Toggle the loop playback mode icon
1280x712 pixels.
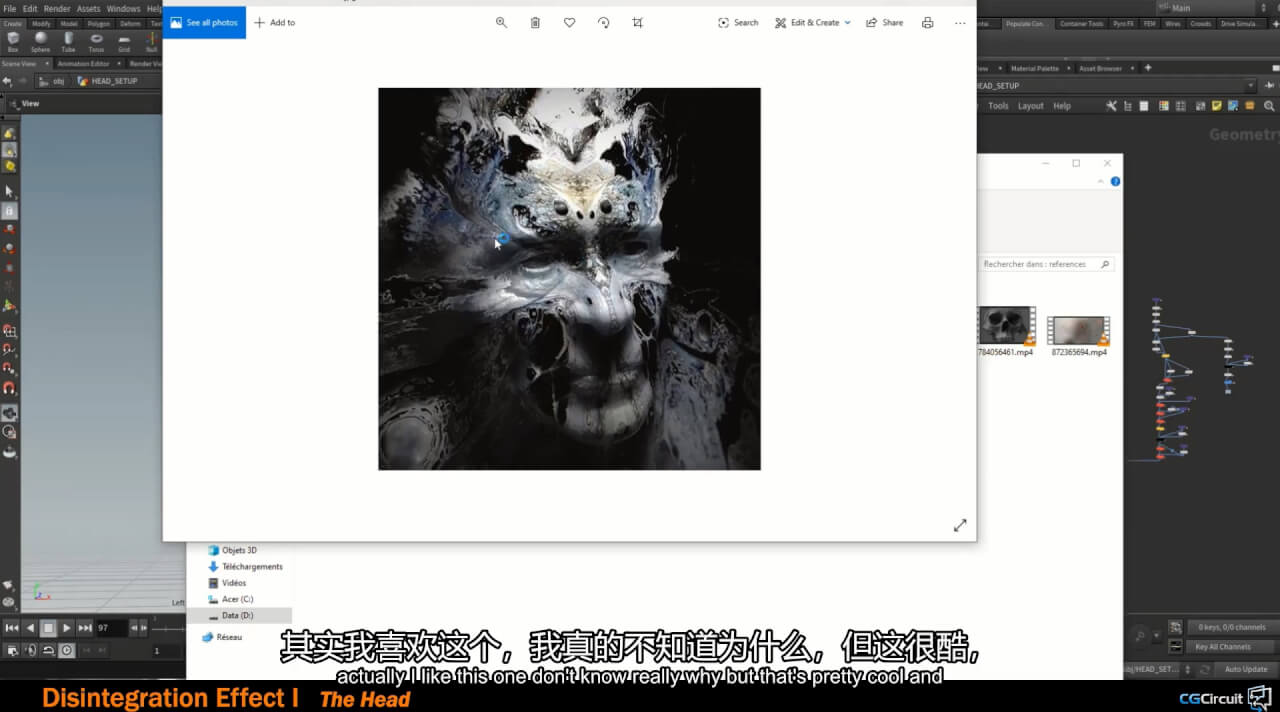pyautogui.click(x=48, y=650)
